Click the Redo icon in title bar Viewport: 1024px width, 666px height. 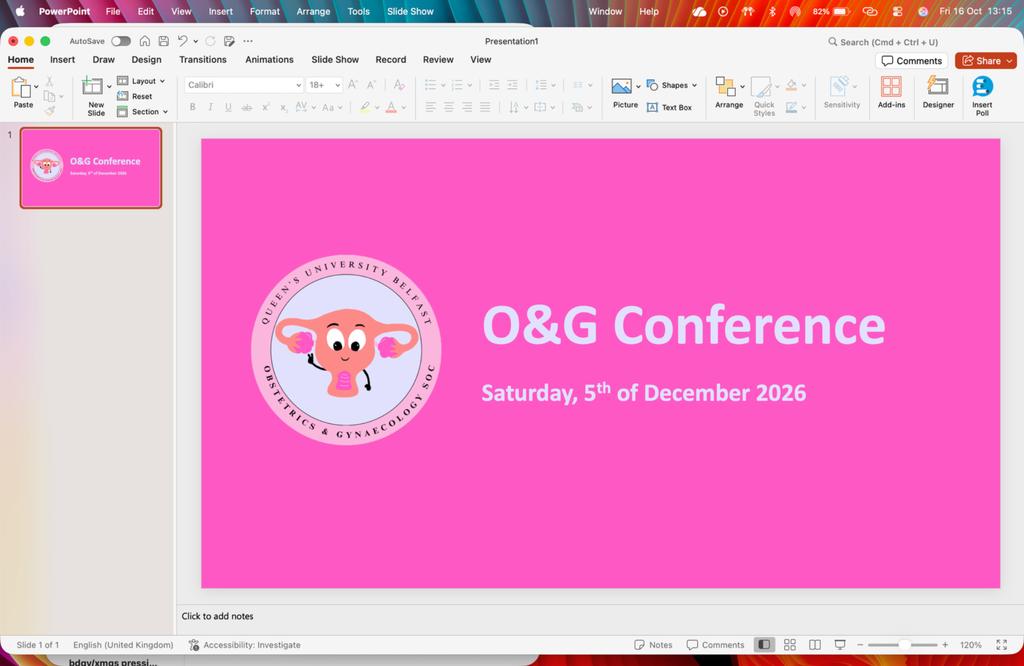point(210,41)
